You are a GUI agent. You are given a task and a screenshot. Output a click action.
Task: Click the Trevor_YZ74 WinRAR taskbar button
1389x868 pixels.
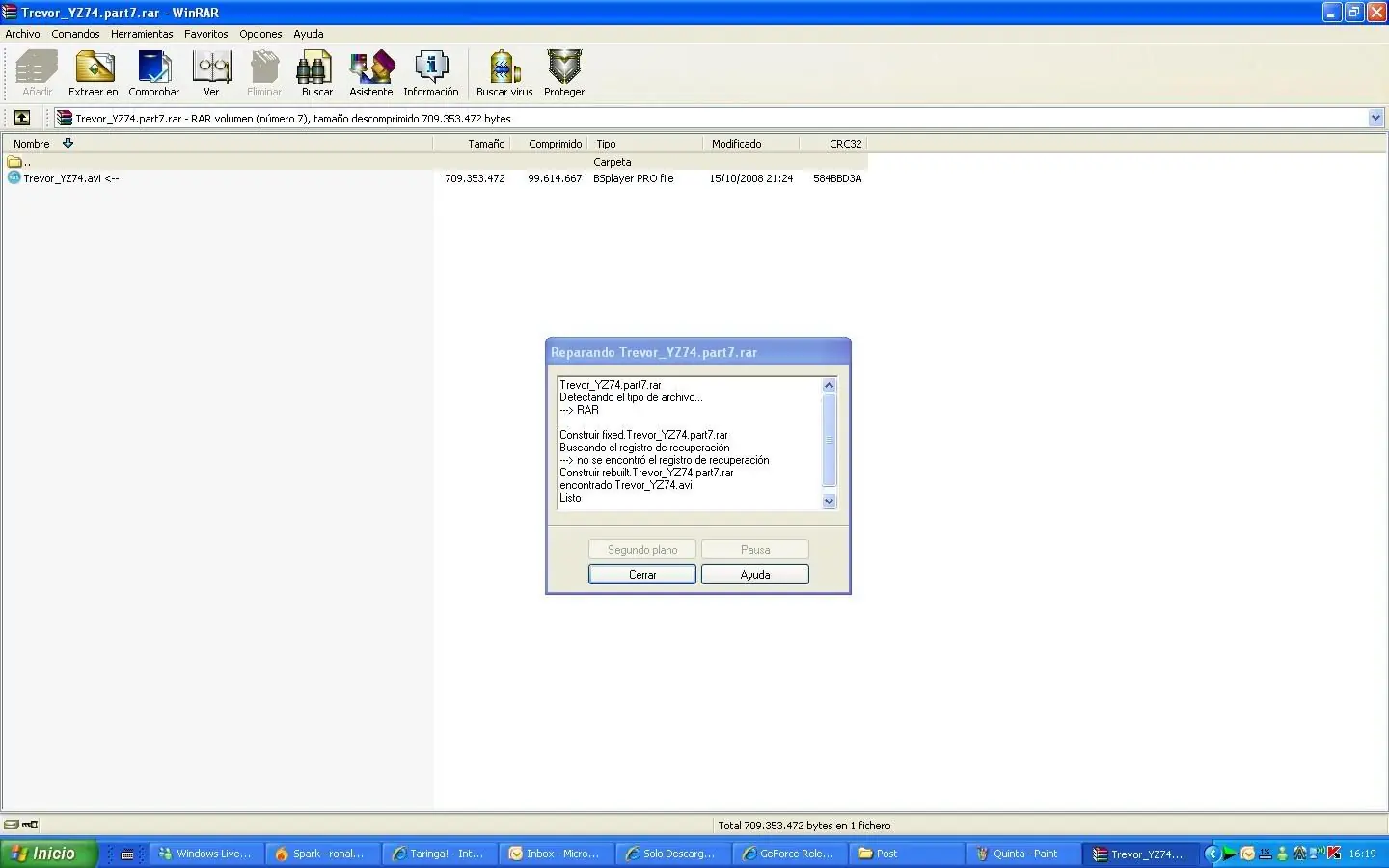(x=1140, y=854)
